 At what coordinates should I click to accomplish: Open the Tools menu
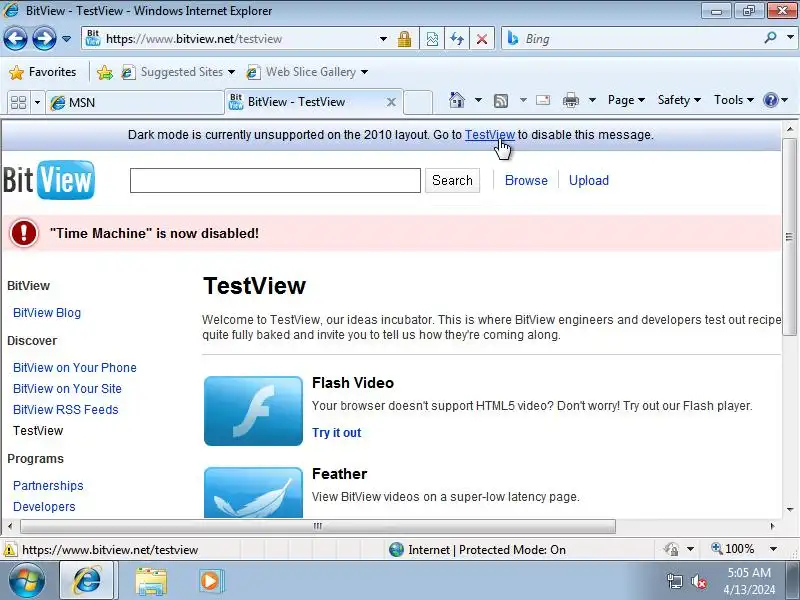tap(734, 100)
